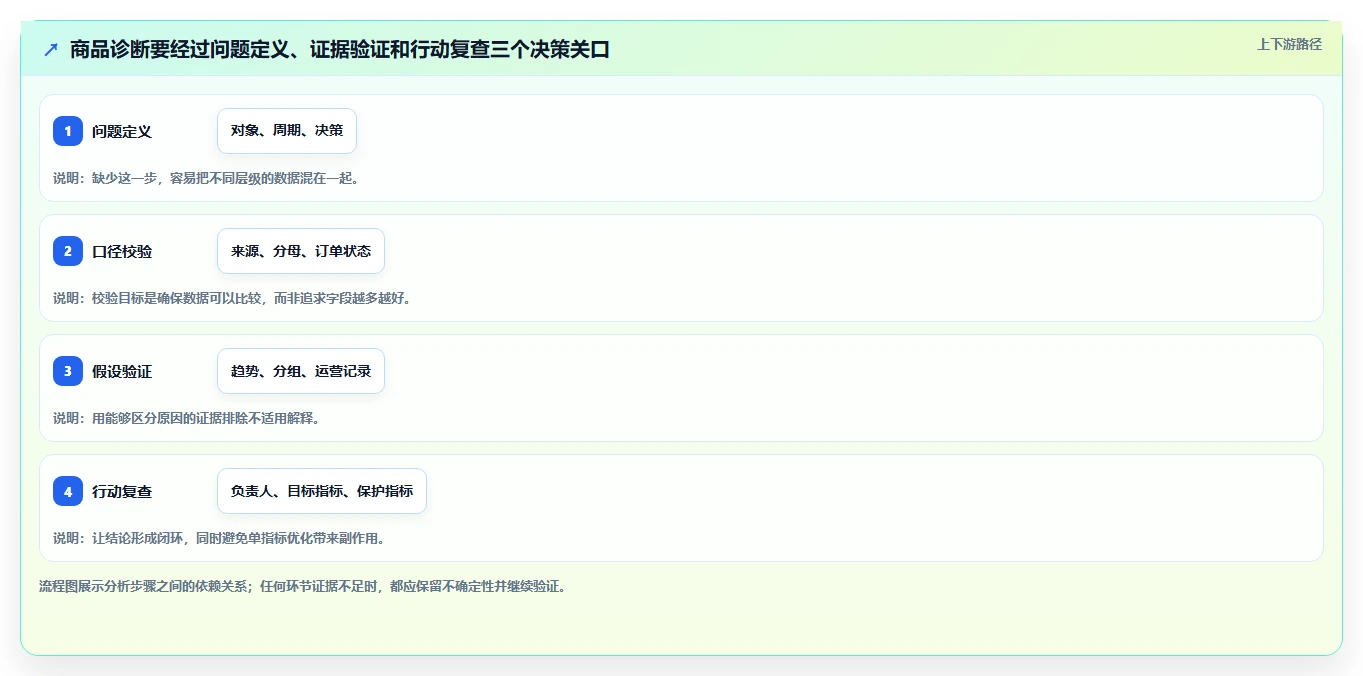Click the 行动复查 step label
This screenshot has width=1363, height=676.
click(122, 491)
